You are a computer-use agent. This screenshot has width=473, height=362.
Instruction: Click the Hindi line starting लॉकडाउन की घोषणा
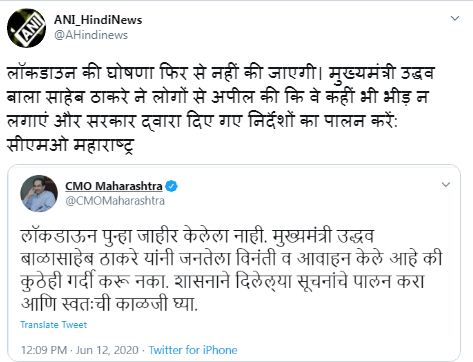pyautogui.click(x=220, y=73)
